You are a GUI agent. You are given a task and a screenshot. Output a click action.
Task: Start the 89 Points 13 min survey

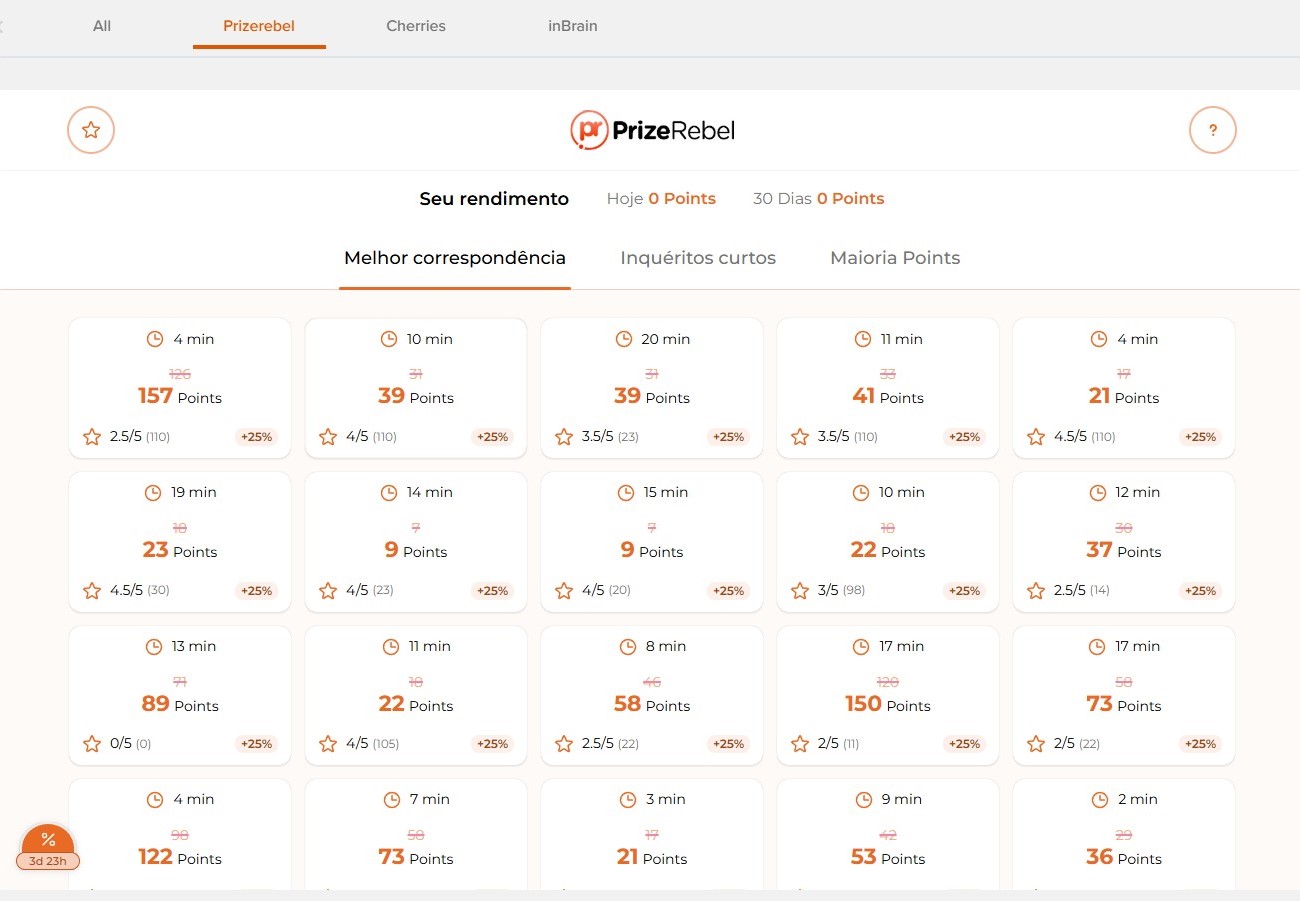180,695
